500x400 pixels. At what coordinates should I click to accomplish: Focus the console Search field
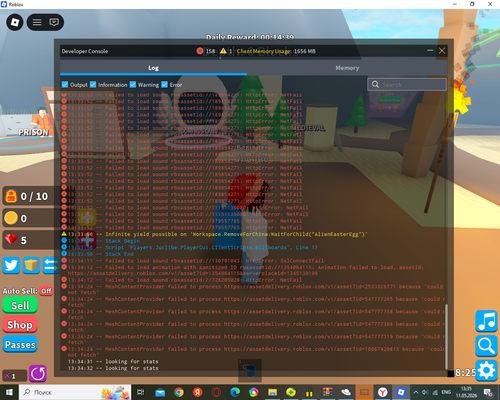[x=407, y=85]
